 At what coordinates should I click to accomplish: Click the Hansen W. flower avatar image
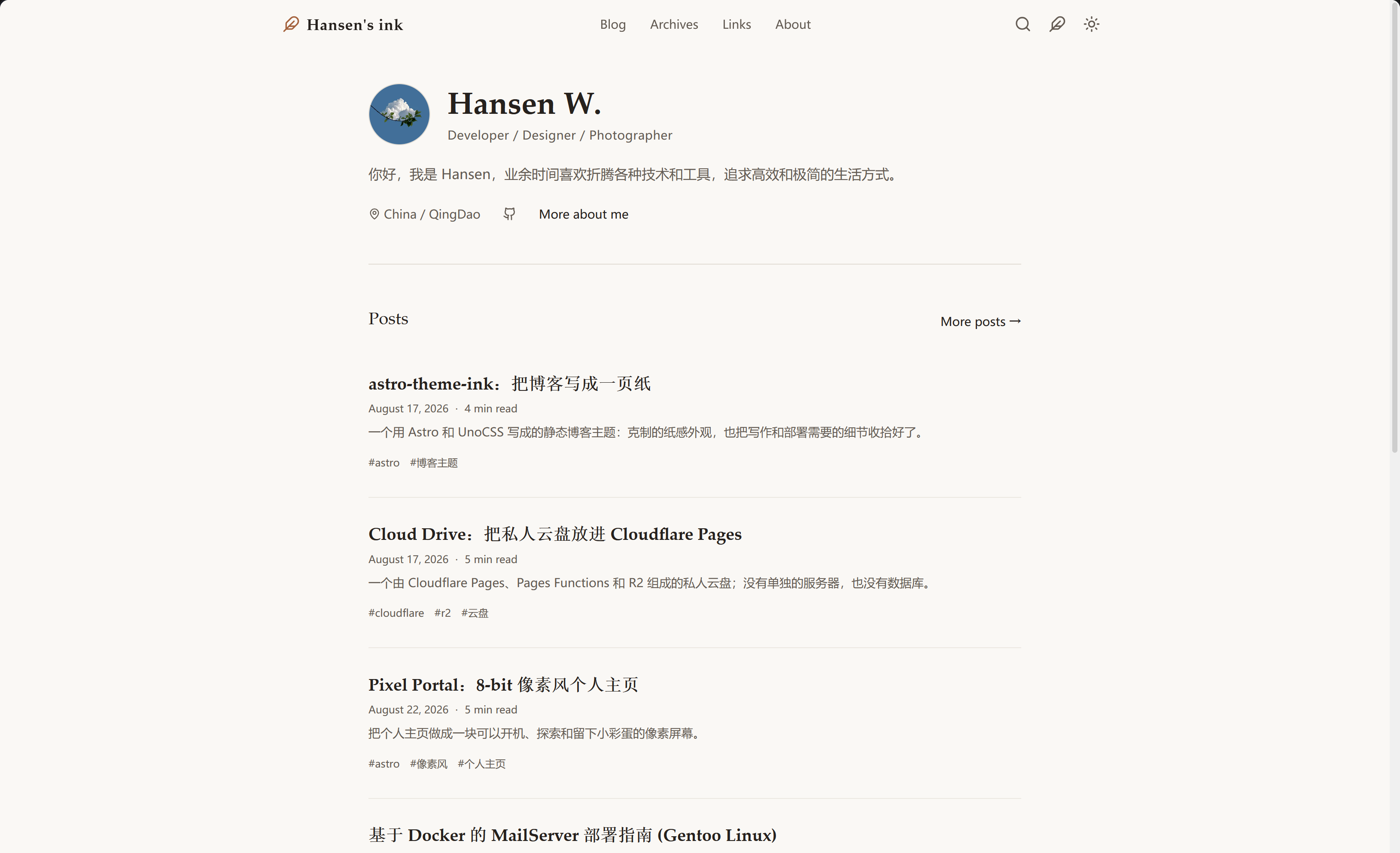point(399,114)
